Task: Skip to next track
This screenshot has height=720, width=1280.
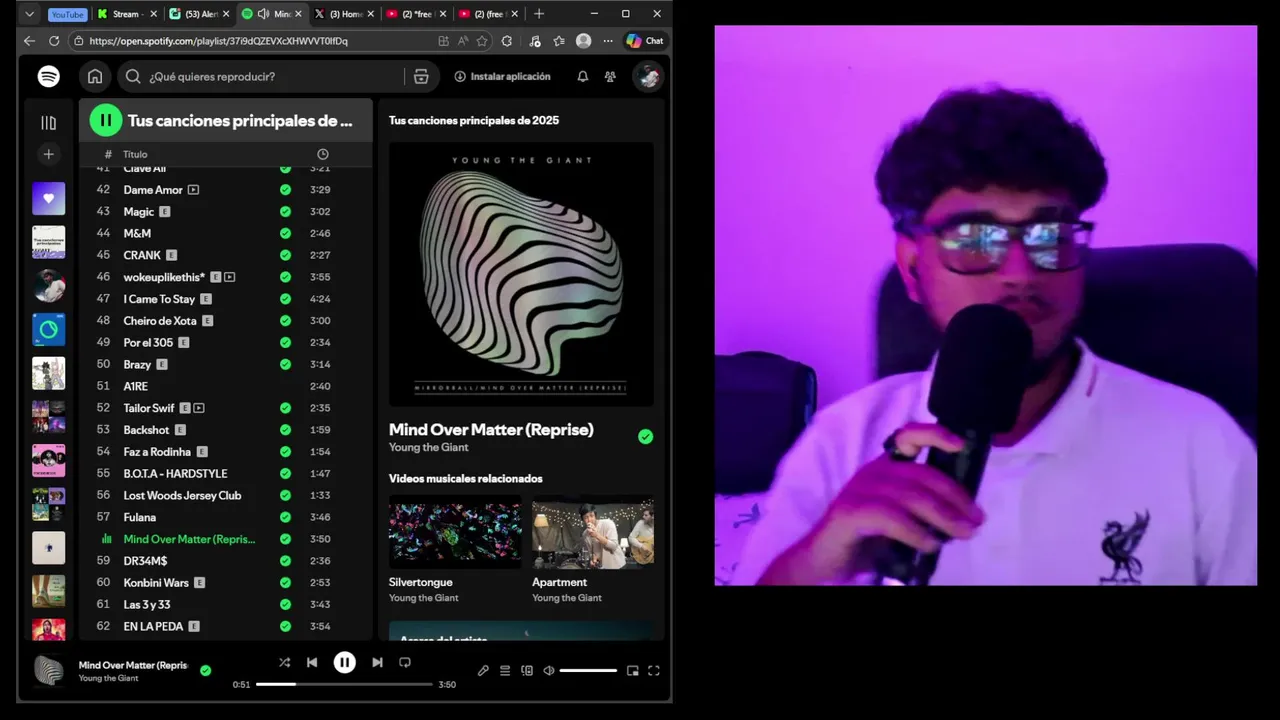Action: 377,662
